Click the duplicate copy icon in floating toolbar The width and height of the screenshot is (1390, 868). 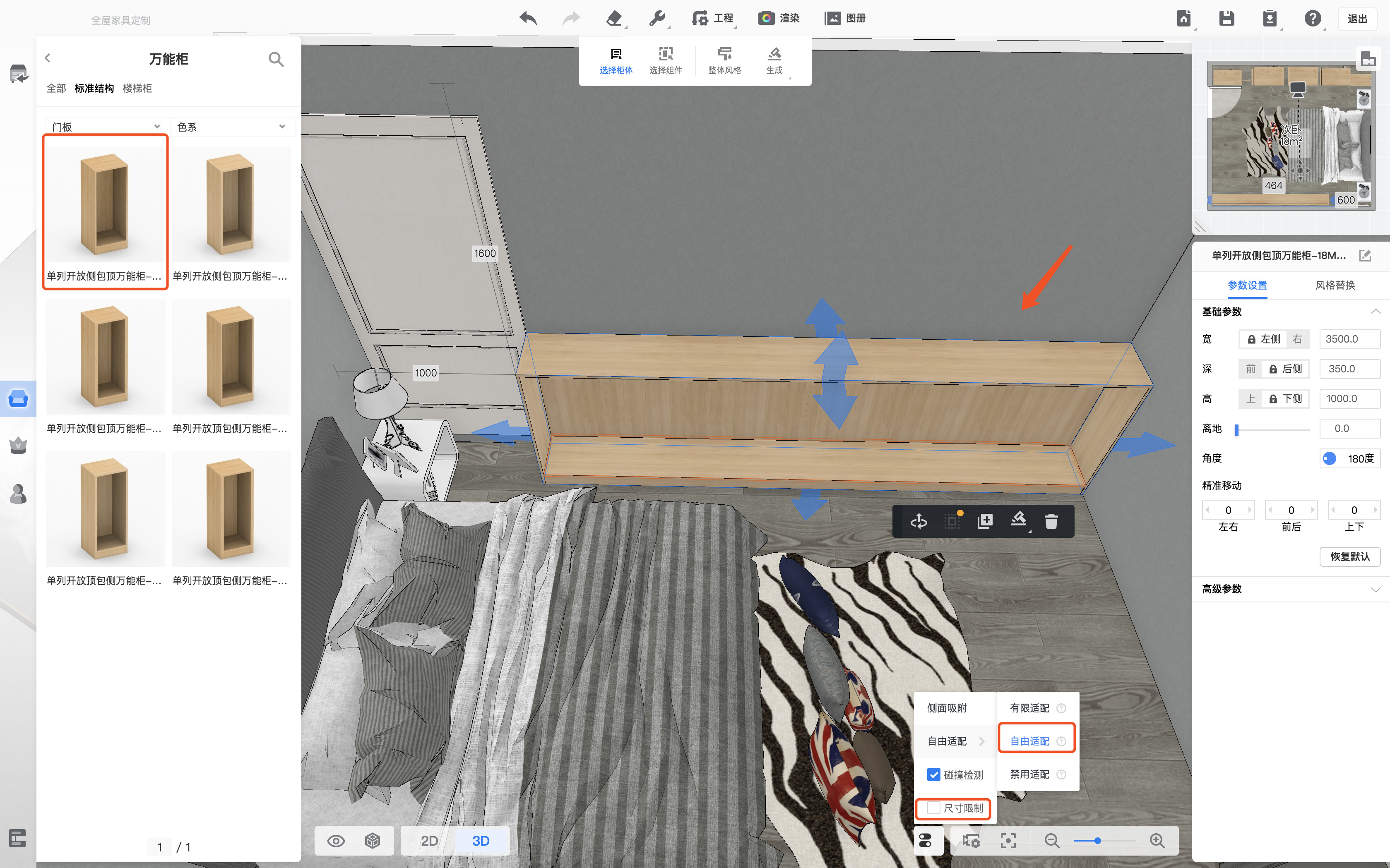985,521
